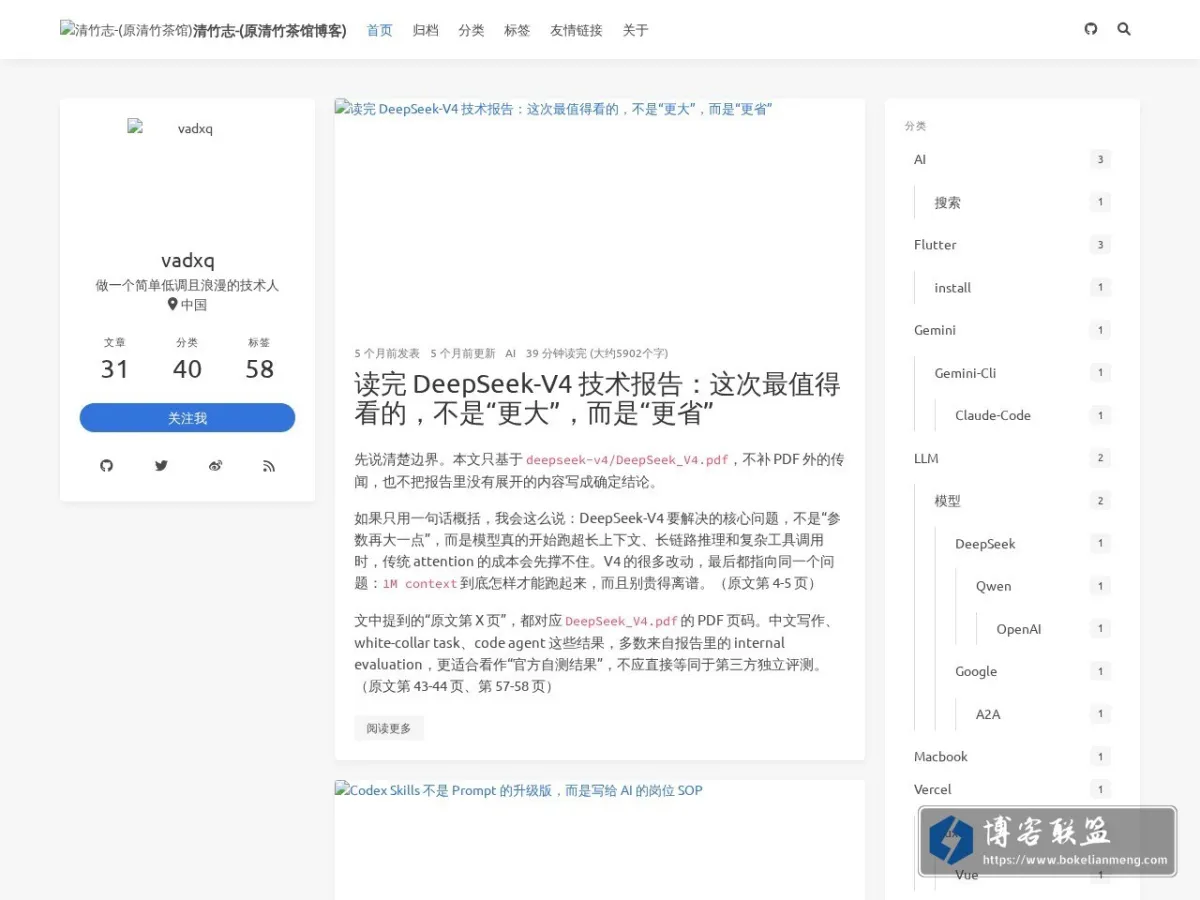This screenshot has height=900, width=1200.
Task: Click the 清竹志-(原清竹茶馆博客) site title
Action: (x=270, y=30)
